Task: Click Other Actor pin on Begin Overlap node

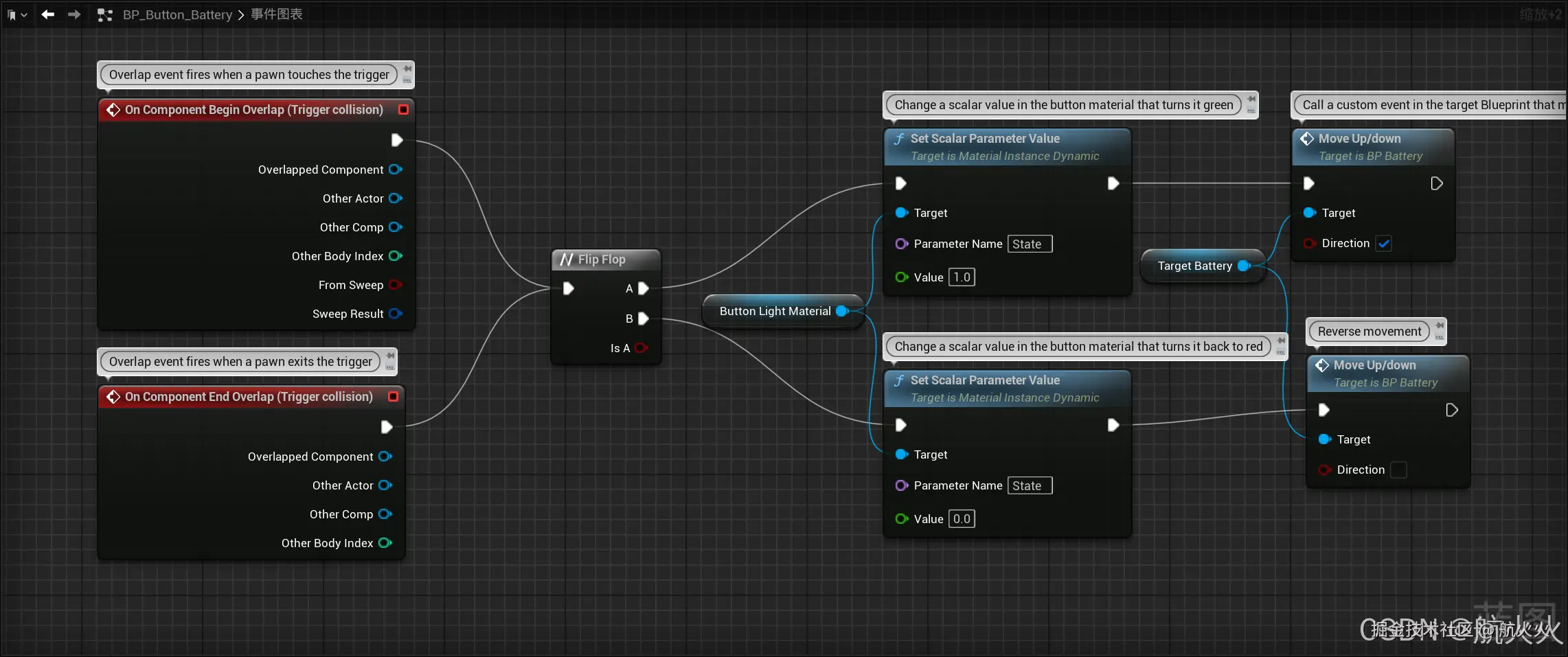Action: [x=396, y=198]
